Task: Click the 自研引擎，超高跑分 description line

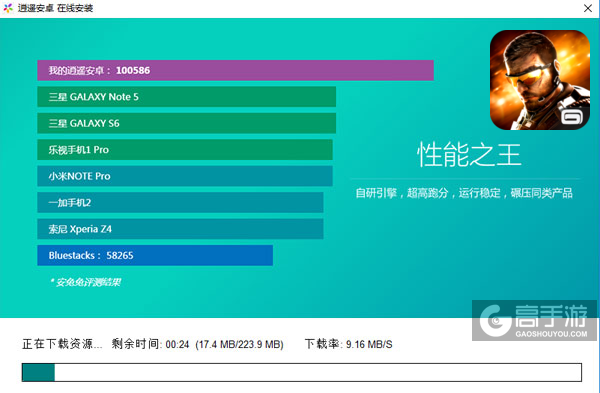Action: pos(464,193)
